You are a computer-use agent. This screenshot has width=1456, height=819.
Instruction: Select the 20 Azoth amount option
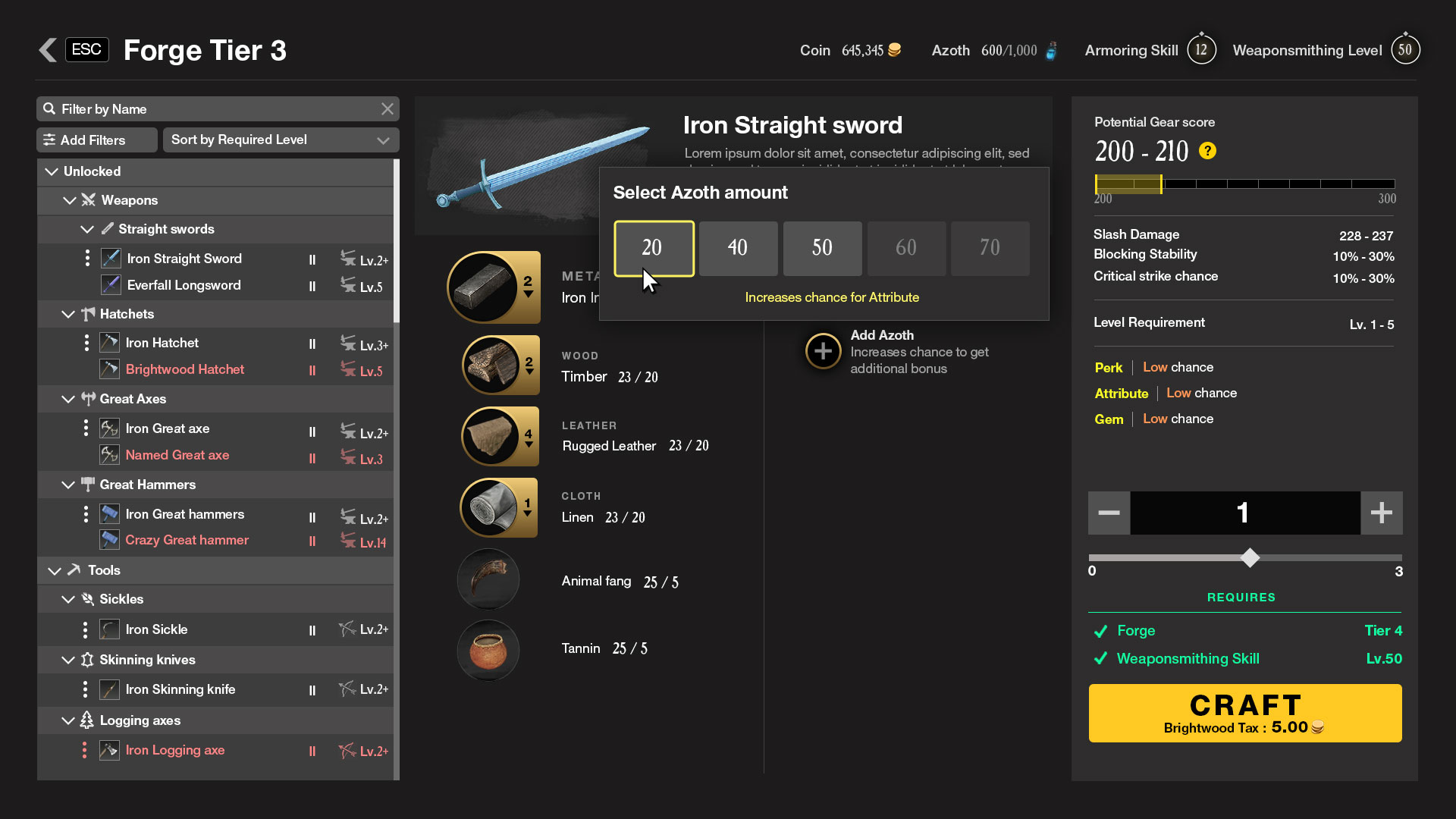[654, 248]
